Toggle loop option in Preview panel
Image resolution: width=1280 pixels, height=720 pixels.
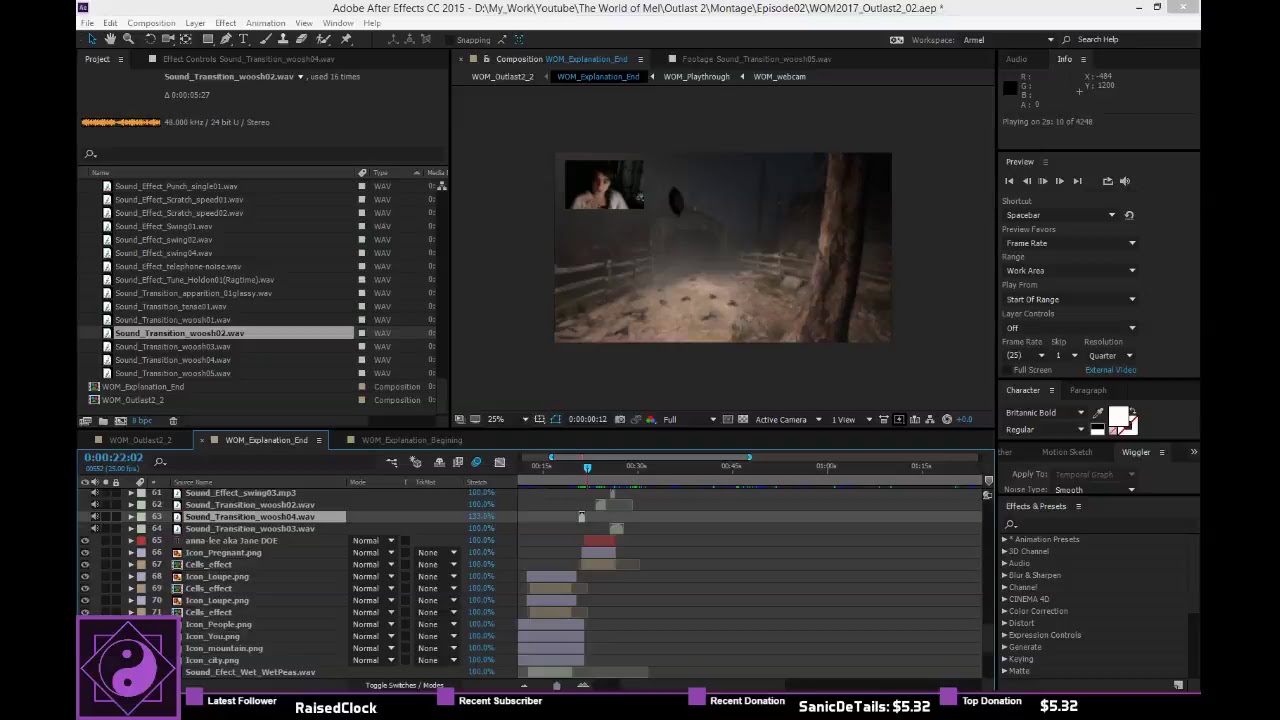pos(1107,181)
